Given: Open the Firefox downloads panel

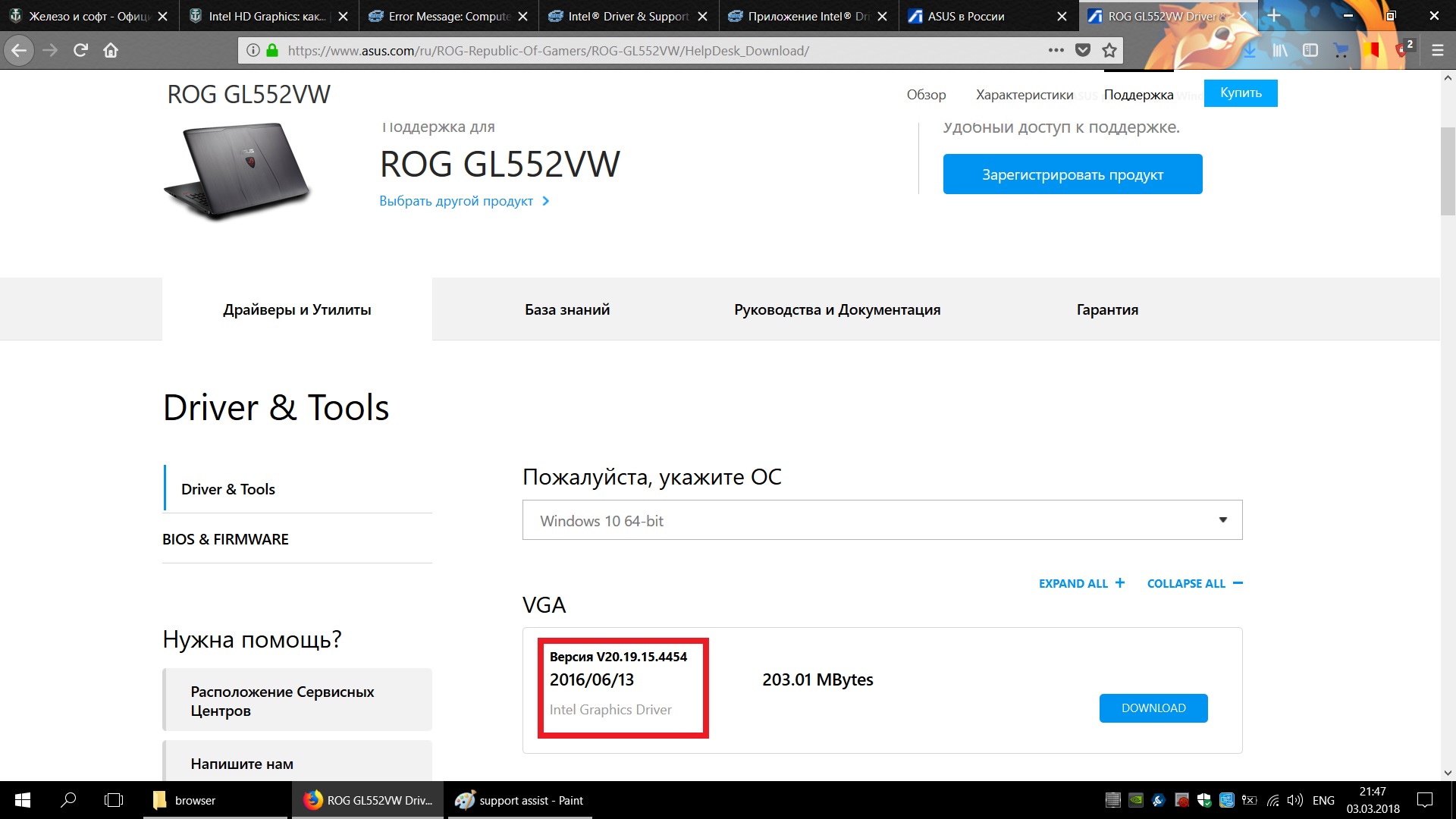Looking at the screenshot, I should coord(1249,51).
